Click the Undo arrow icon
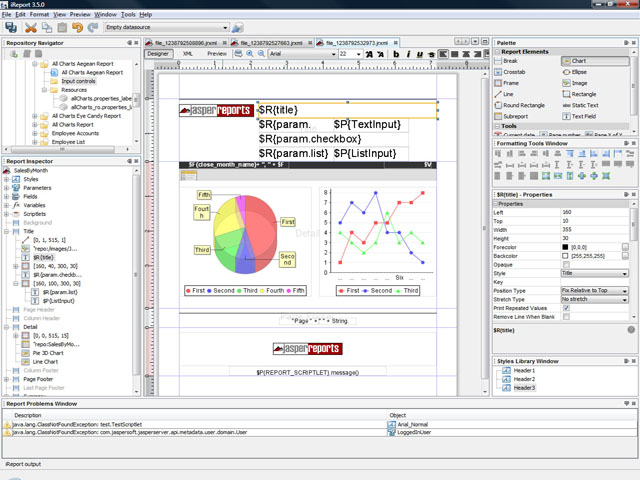Screen dimensions: 640x480 [x=77, y=27]
